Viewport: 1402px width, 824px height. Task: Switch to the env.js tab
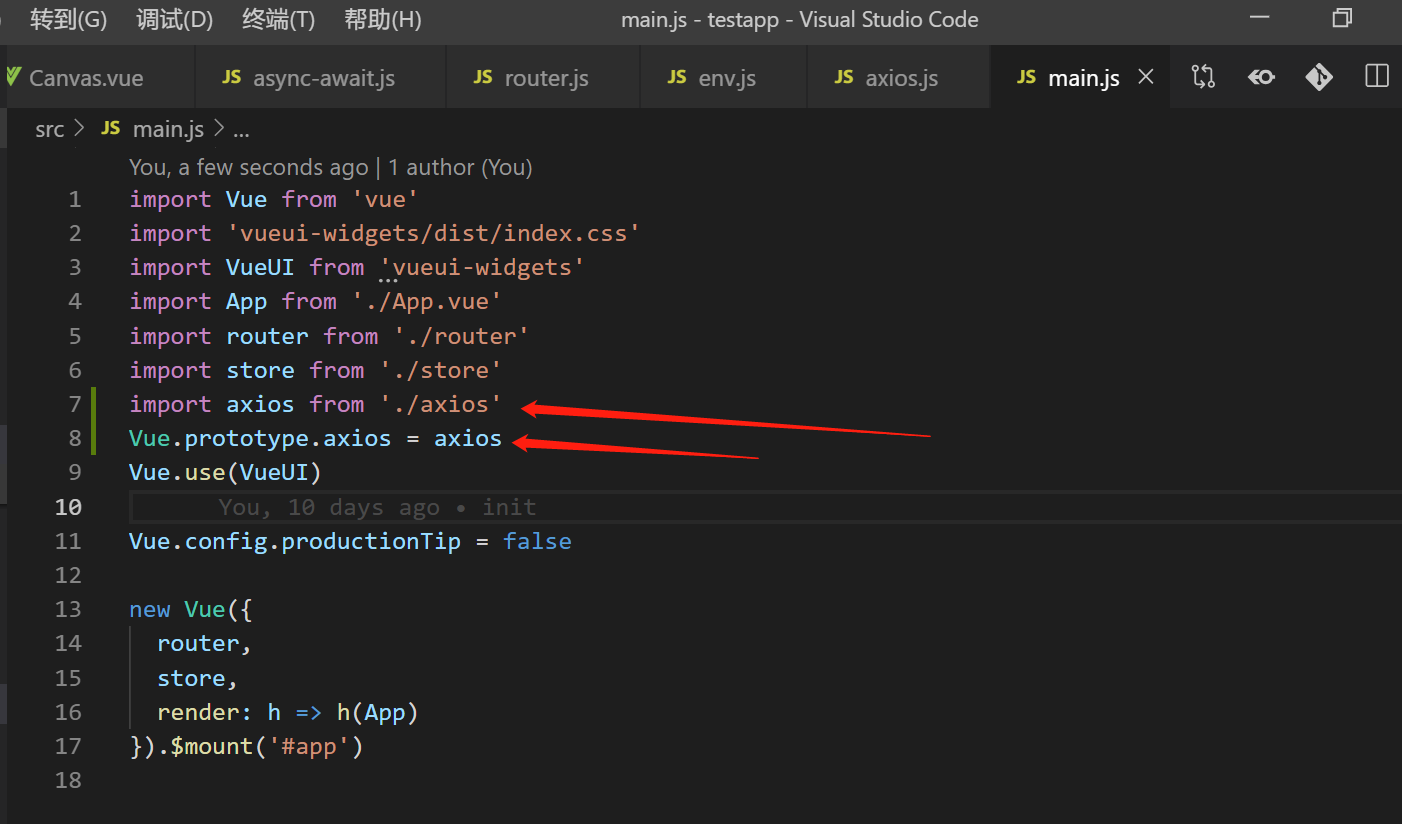click(x=724, y=78)
